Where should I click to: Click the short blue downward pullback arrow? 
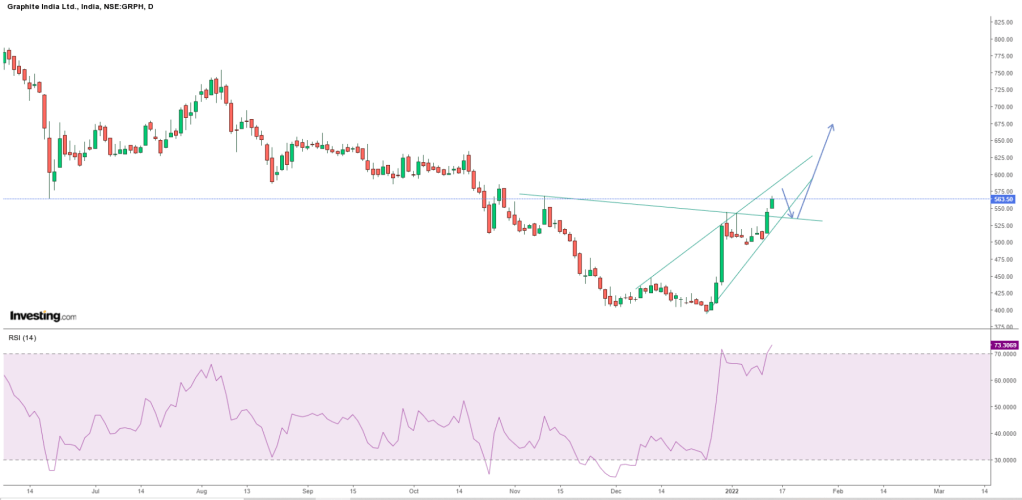click(787, 203)
